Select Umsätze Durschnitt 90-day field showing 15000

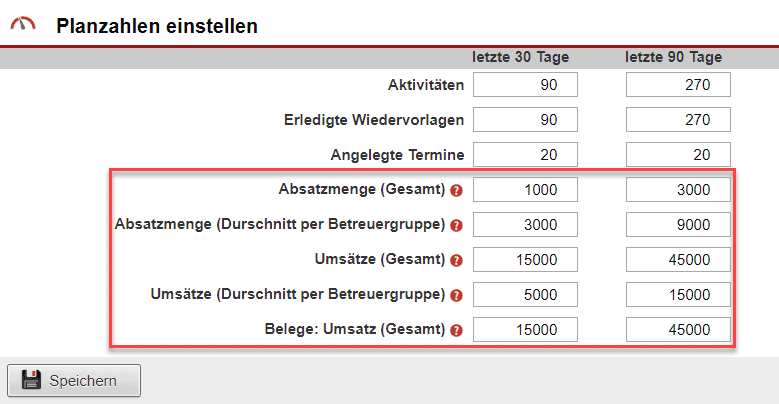coord(678,295)
